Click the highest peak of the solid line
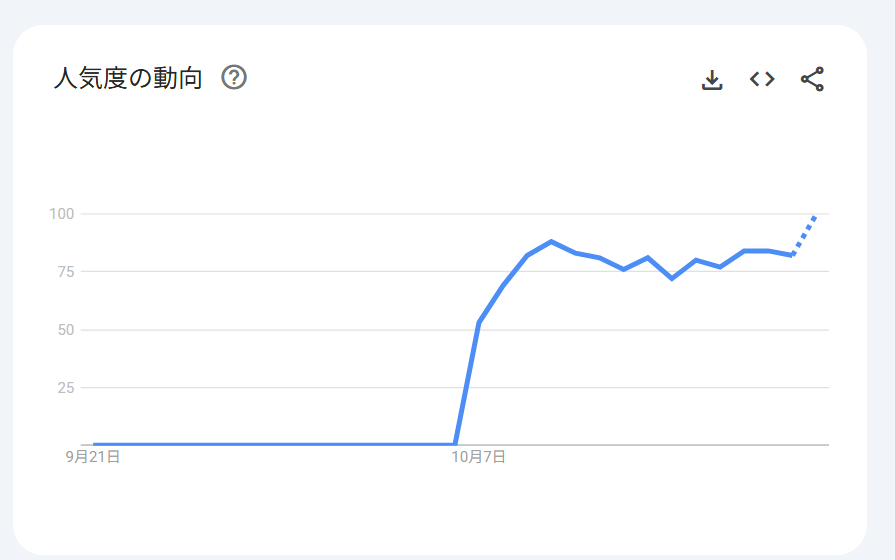This screenshot has width=895, height=560. point(551,242)
